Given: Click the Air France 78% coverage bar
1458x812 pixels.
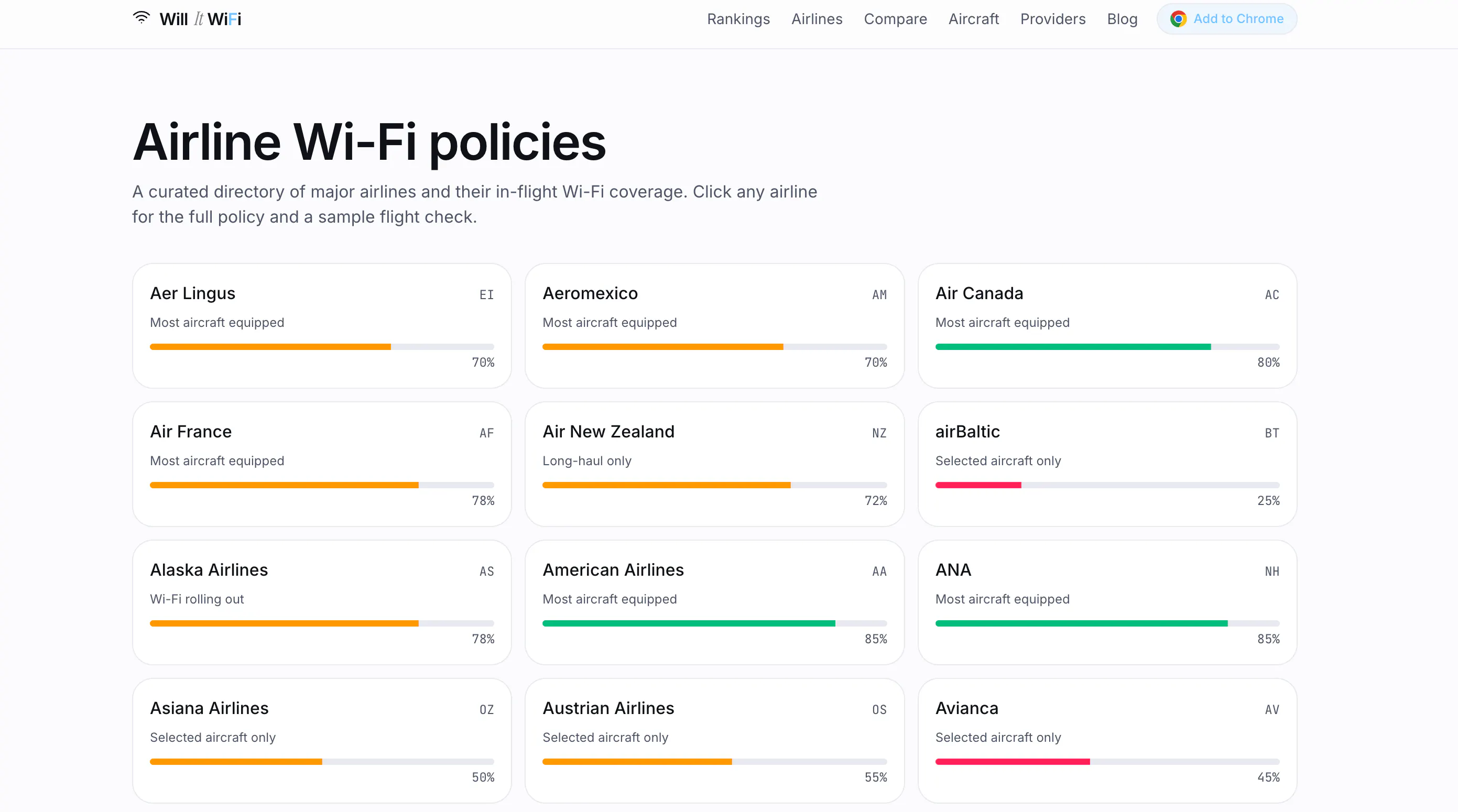Looking at the screenshot, I should pos(321,485).
